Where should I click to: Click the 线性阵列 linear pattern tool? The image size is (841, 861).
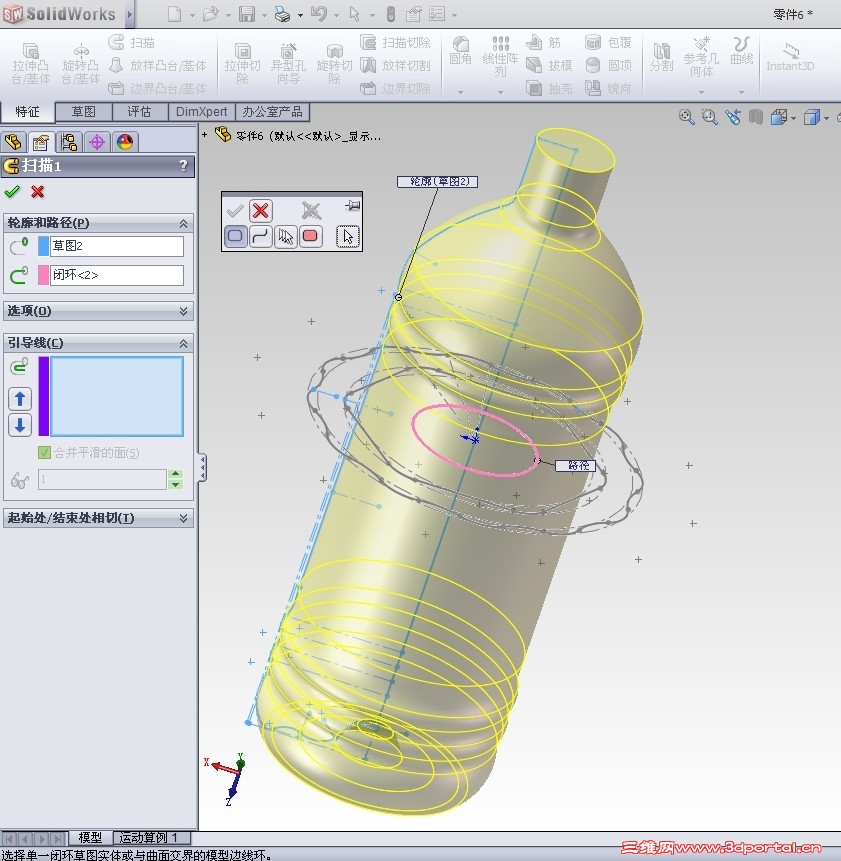(x=500, y=57)
